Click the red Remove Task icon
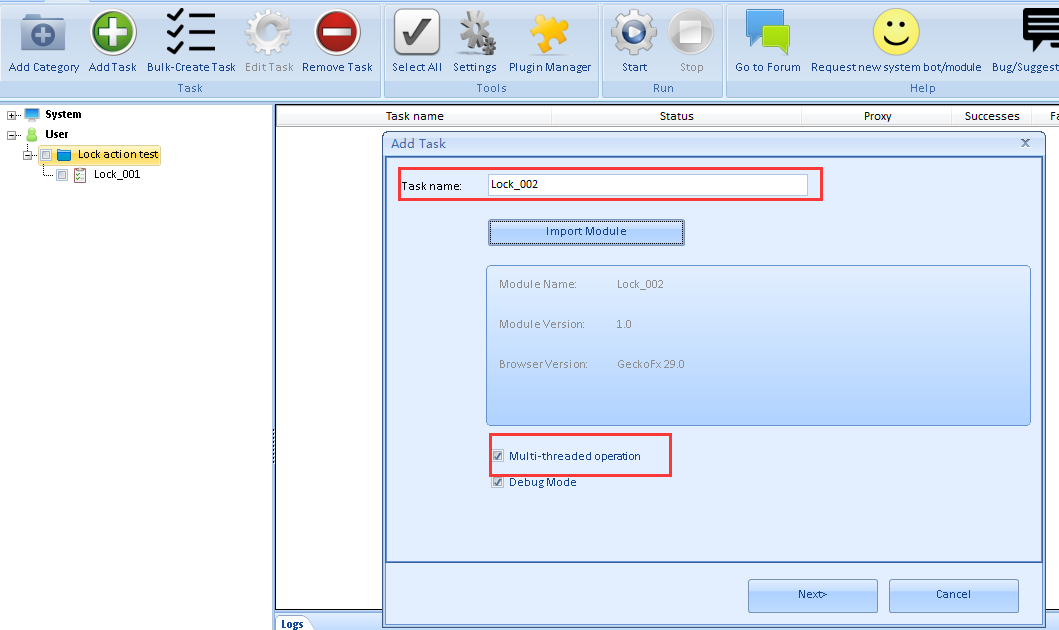1059x630 pixels. (x=337, y=34)
